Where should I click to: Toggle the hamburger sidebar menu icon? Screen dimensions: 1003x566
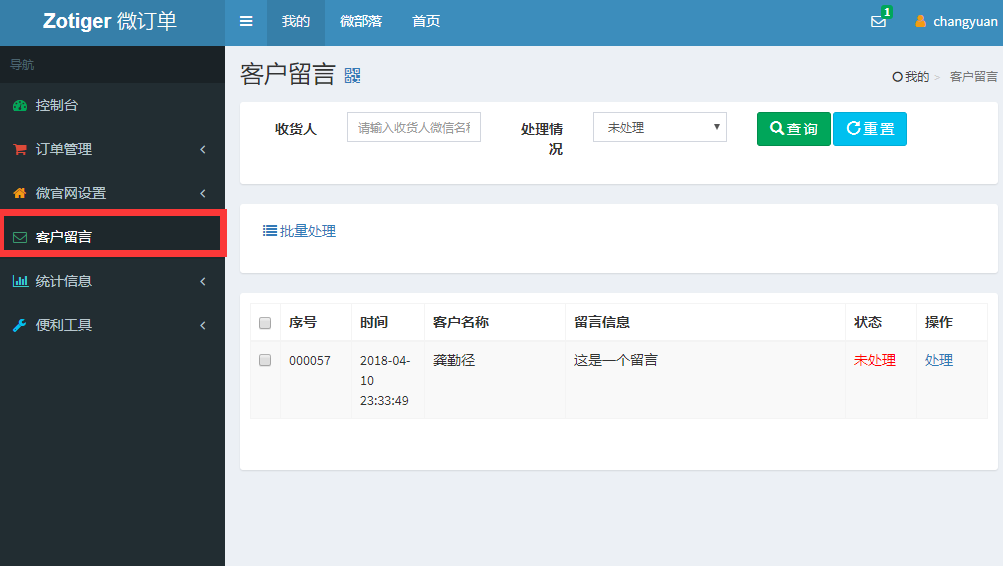pyautogui.click(x=246, y=21)
